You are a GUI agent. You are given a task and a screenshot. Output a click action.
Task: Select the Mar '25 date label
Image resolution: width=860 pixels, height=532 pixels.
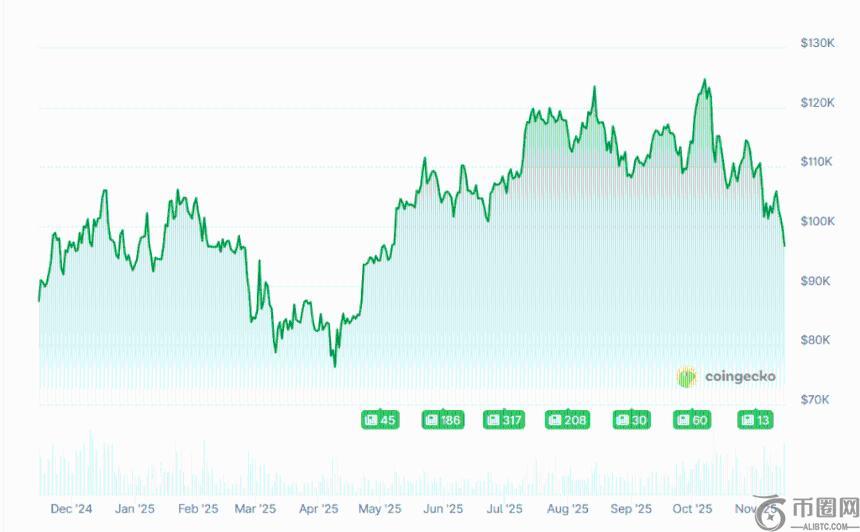click(254, 508)
